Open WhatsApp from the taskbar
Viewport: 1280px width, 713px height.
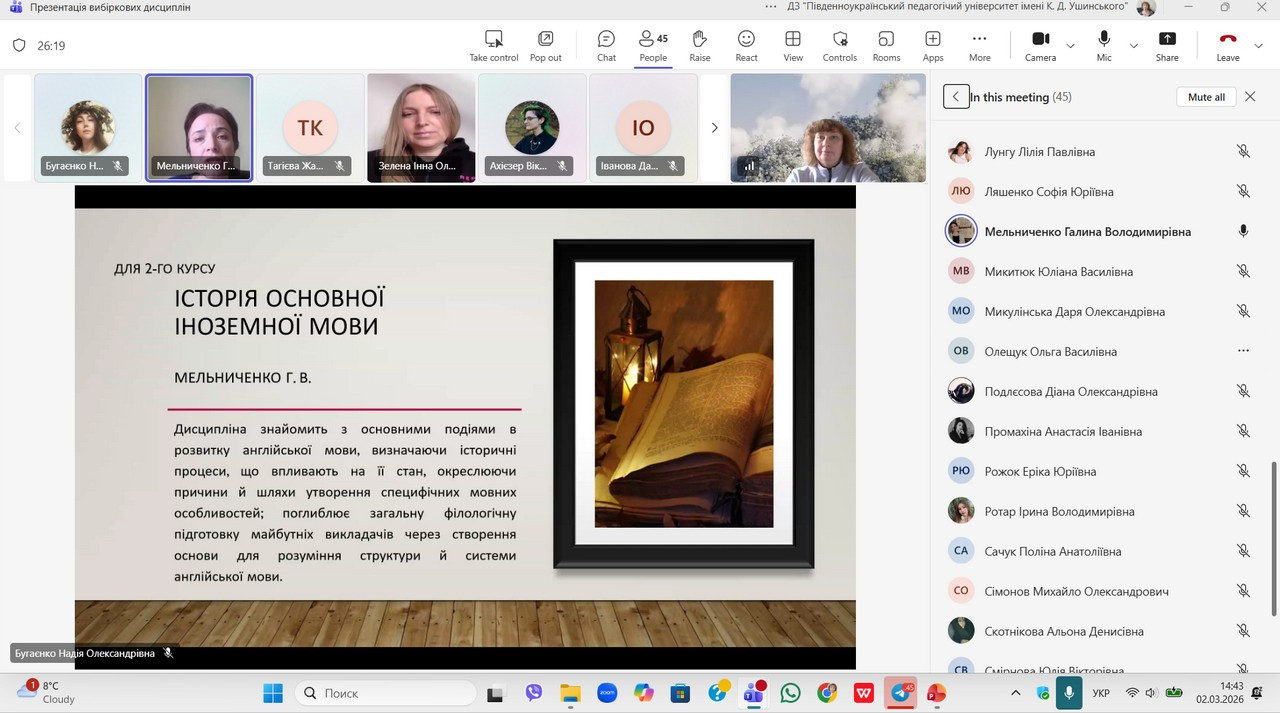(790, 693)
